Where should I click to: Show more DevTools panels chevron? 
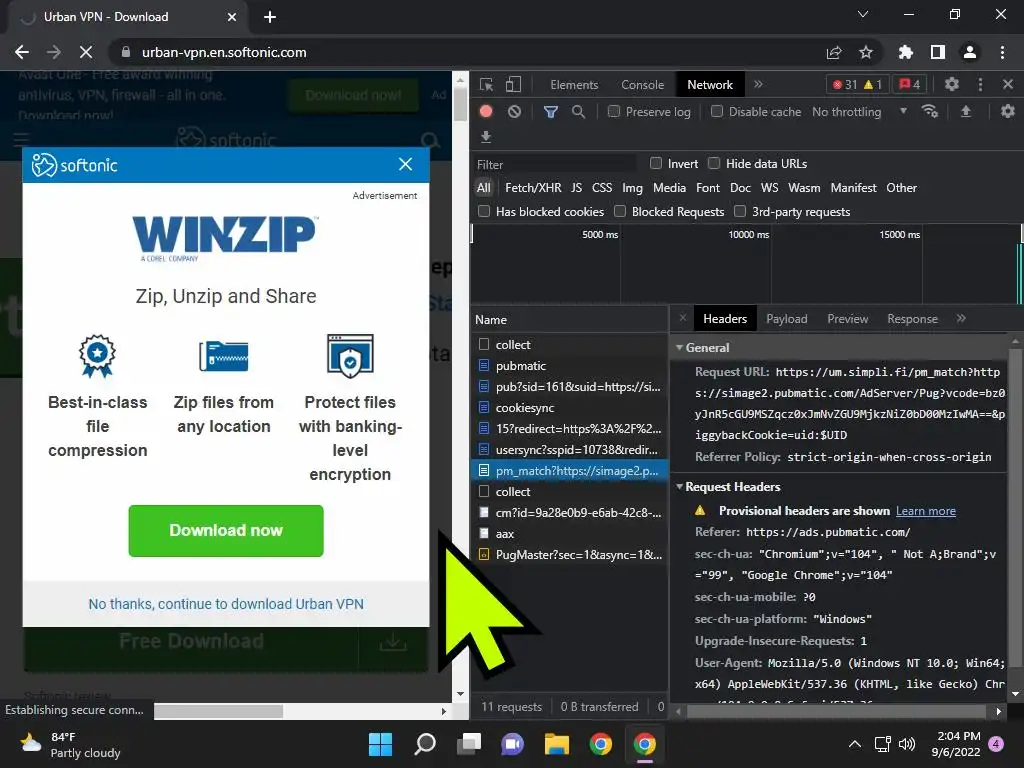pos(758,84)
